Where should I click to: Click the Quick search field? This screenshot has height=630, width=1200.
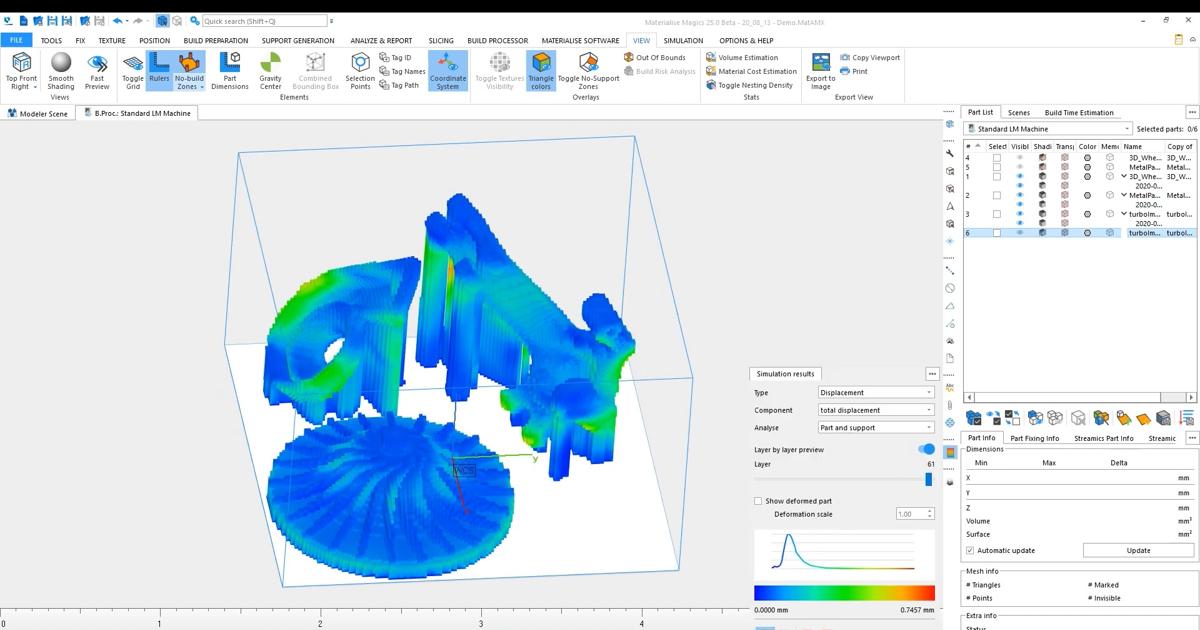(264, 21)
